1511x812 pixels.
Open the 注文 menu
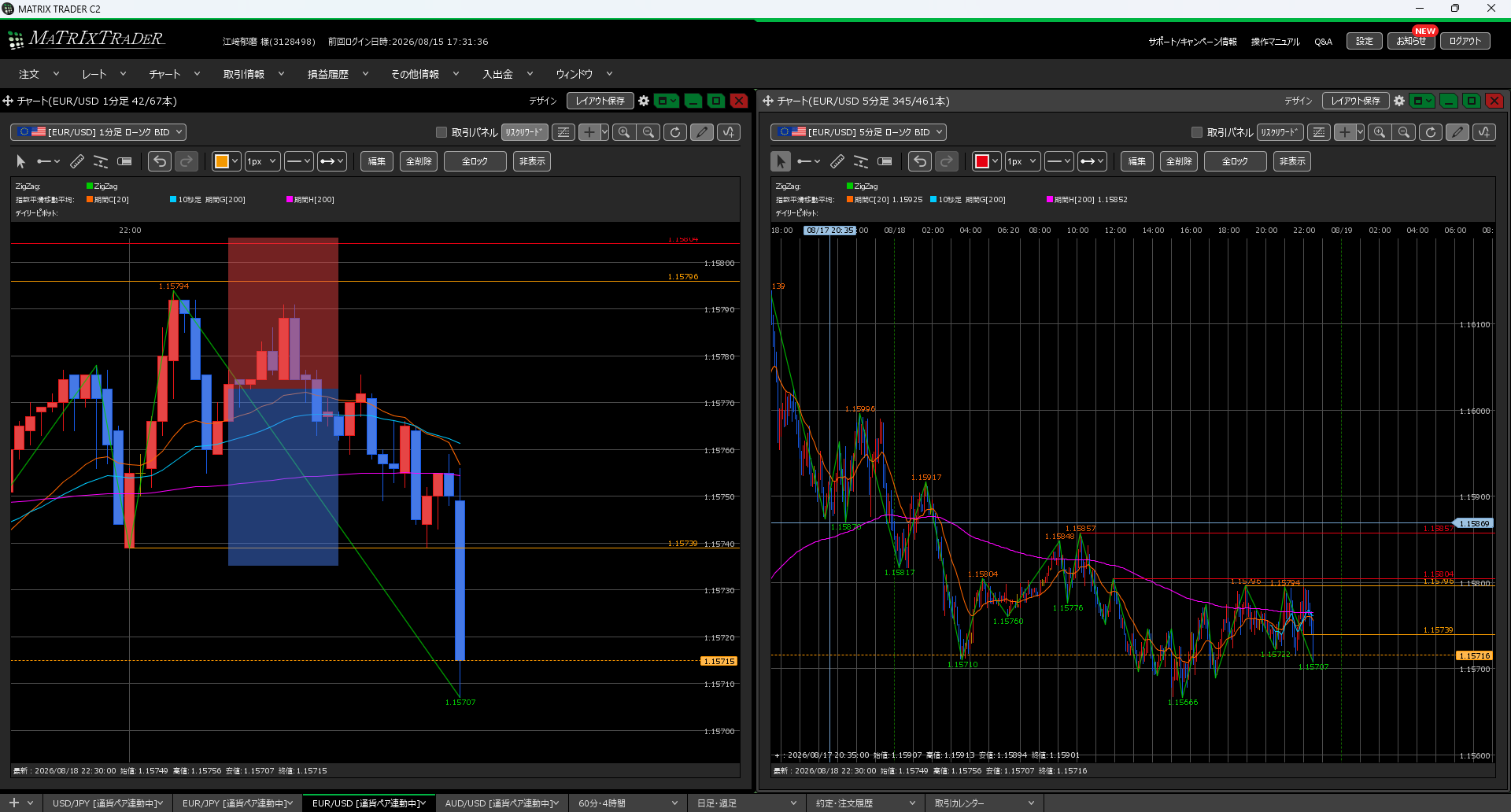click(39, 74)
